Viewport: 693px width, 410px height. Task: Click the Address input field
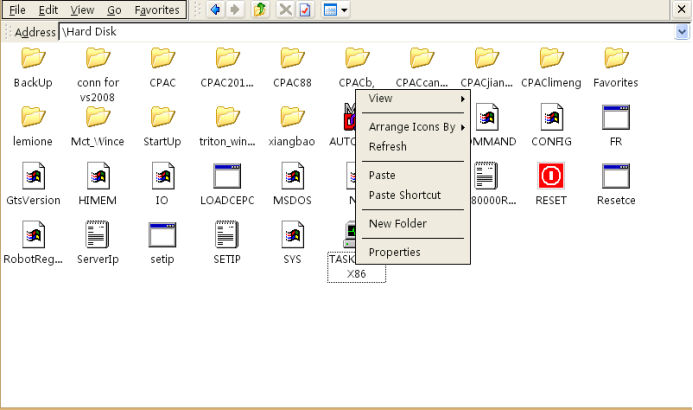367,32
